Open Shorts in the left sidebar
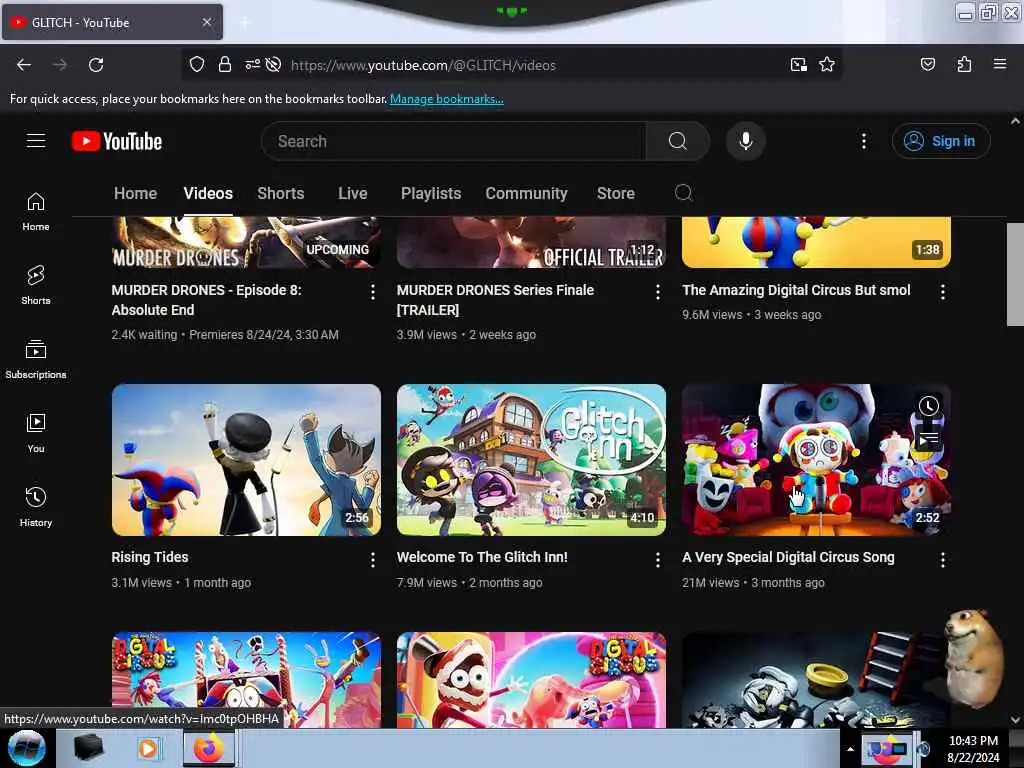Viewport: 1024px width, 768px height. pos(36,285)
